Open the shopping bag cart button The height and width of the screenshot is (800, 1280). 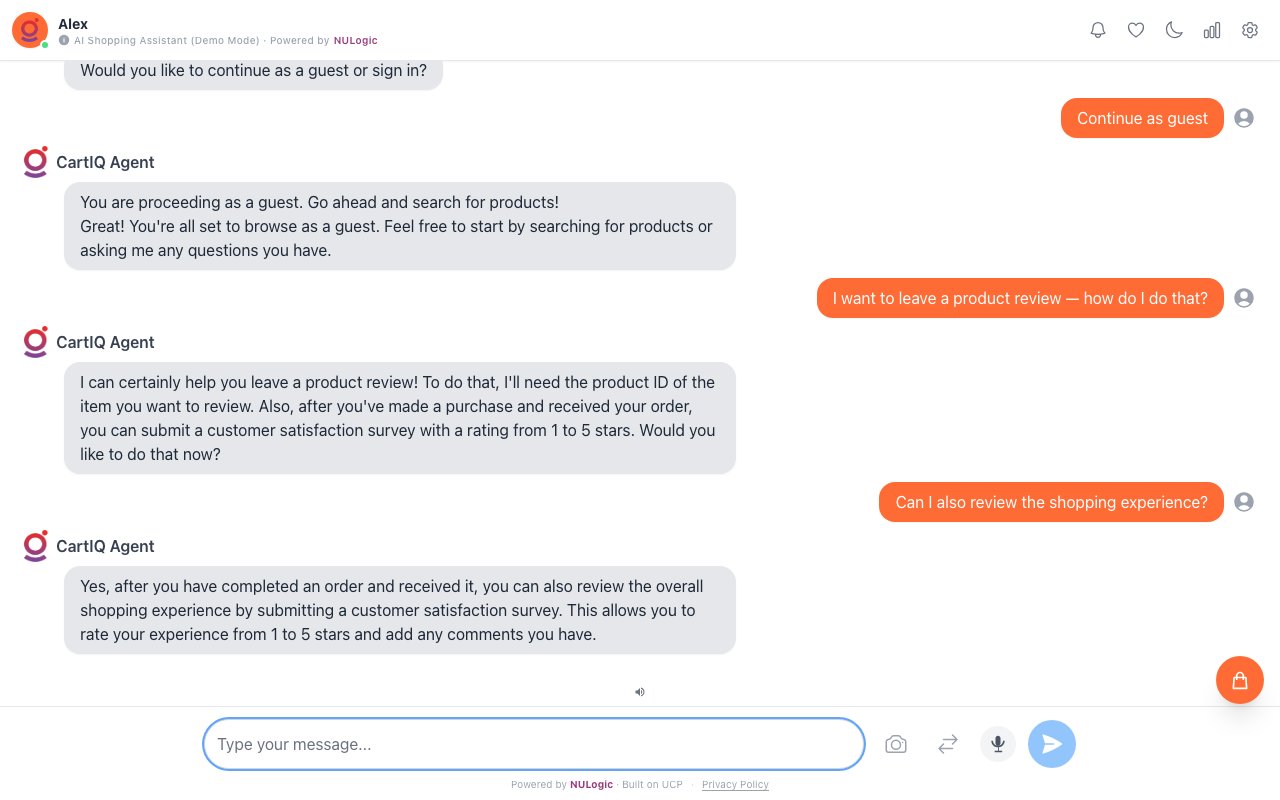point(1240,680)
